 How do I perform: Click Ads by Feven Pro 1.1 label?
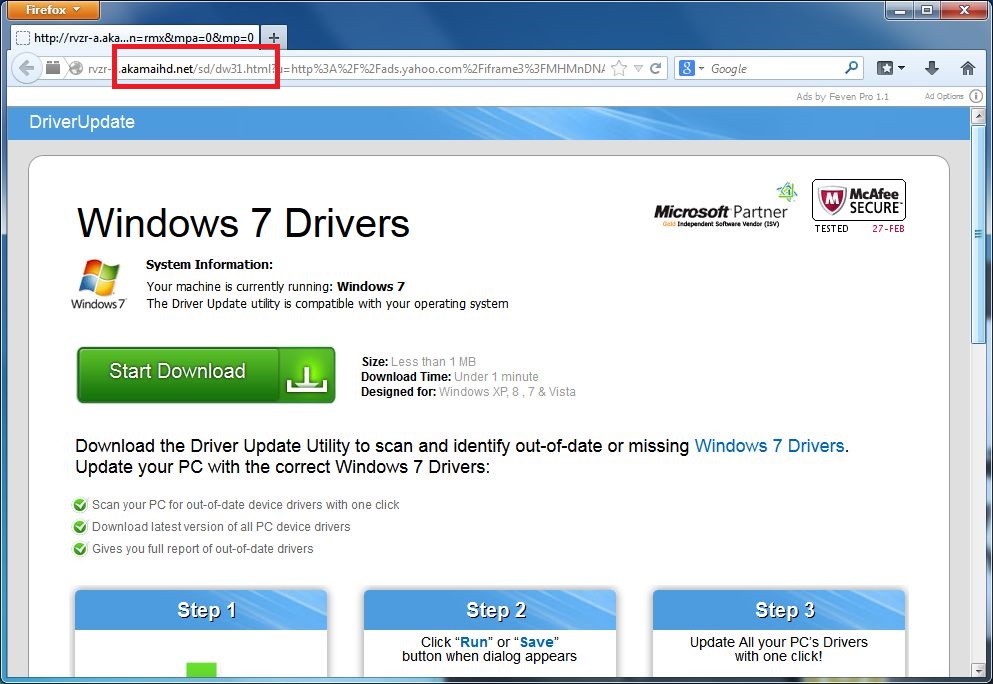coord(842,96)
